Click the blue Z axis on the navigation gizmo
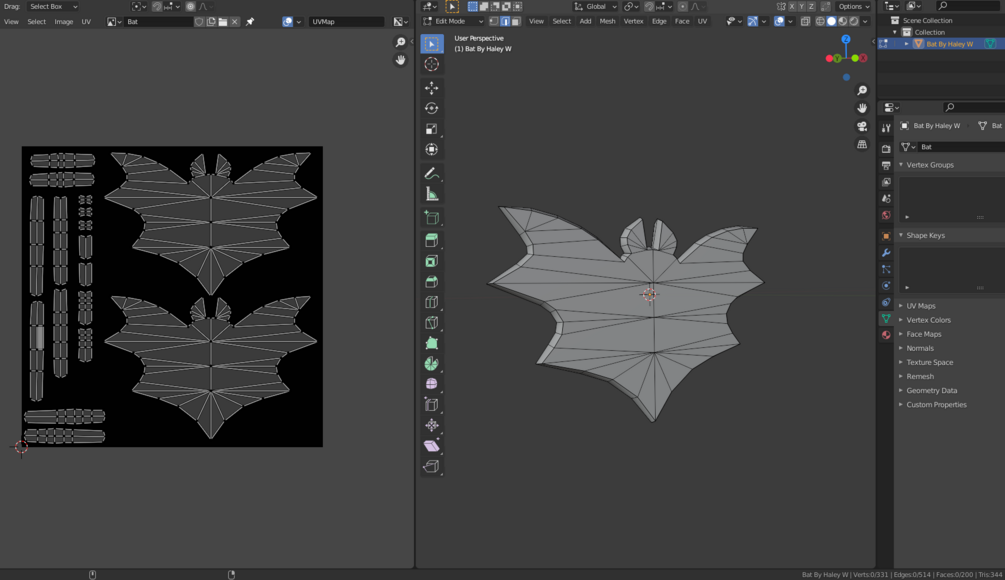 point(846,40)
